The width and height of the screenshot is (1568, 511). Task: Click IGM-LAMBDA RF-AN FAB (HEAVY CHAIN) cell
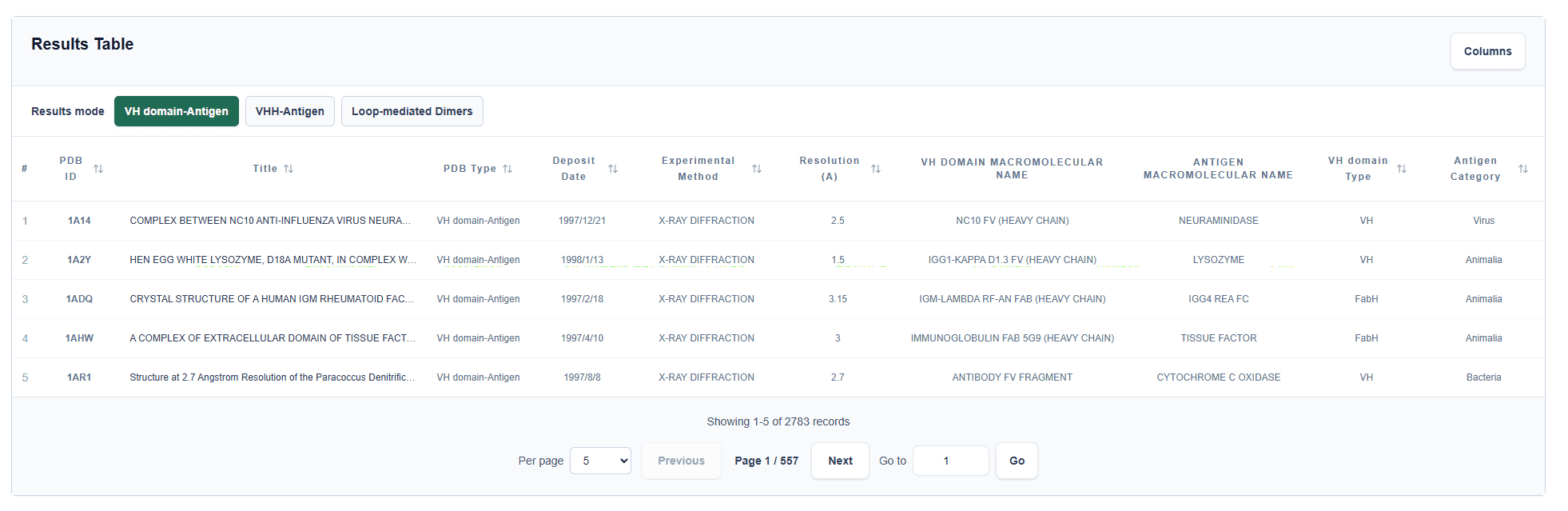pyautogui.click(x=1012, y=299)
